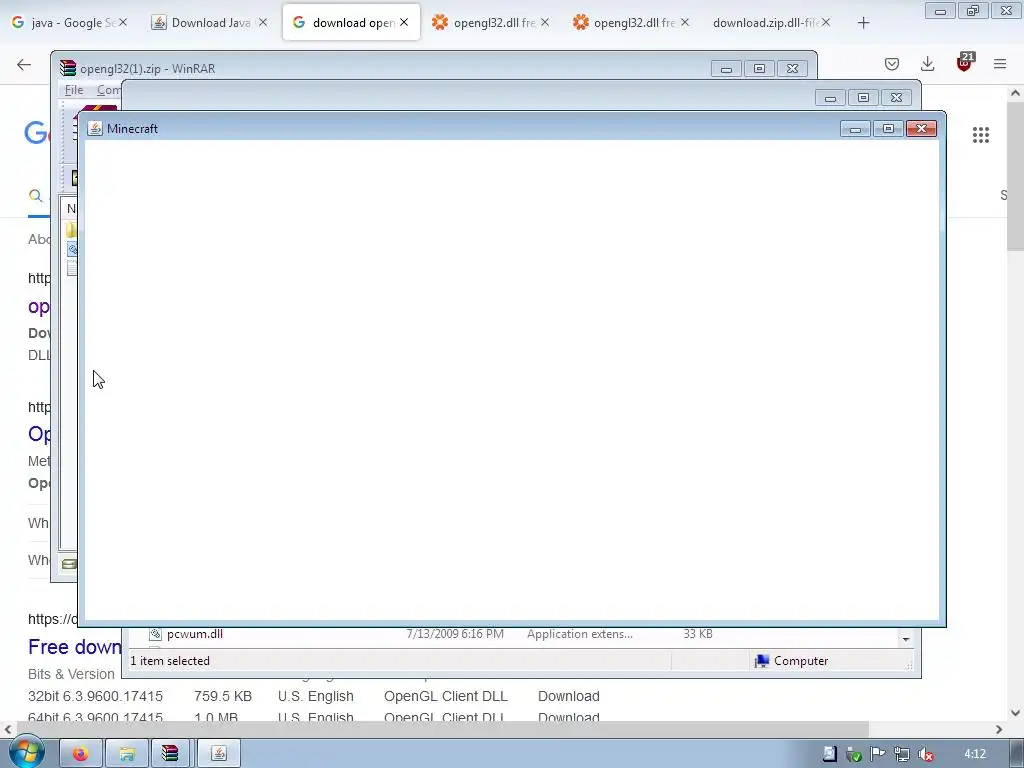This screenshot has height=768, width=1024.
Task: Show the clock reading 4:12
Action: point(975,754)
